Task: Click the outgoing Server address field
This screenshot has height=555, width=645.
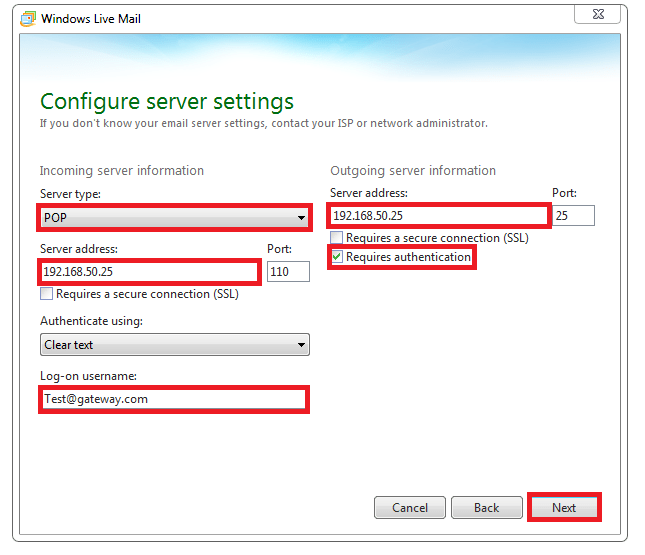Action: 439,216
